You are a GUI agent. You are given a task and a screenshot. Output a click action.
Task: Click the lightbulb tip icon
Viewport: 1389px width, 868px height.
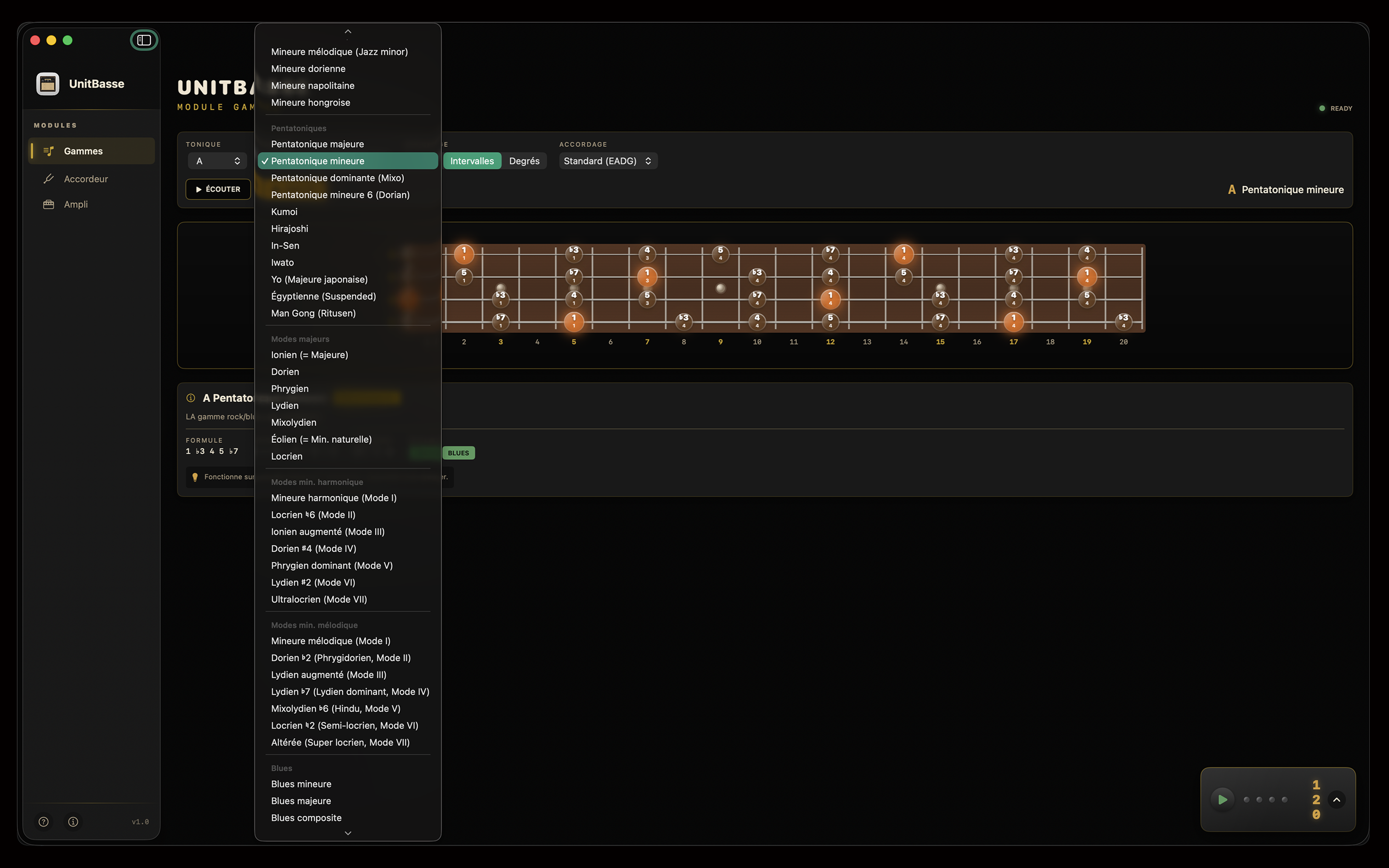tap(195, 476)
